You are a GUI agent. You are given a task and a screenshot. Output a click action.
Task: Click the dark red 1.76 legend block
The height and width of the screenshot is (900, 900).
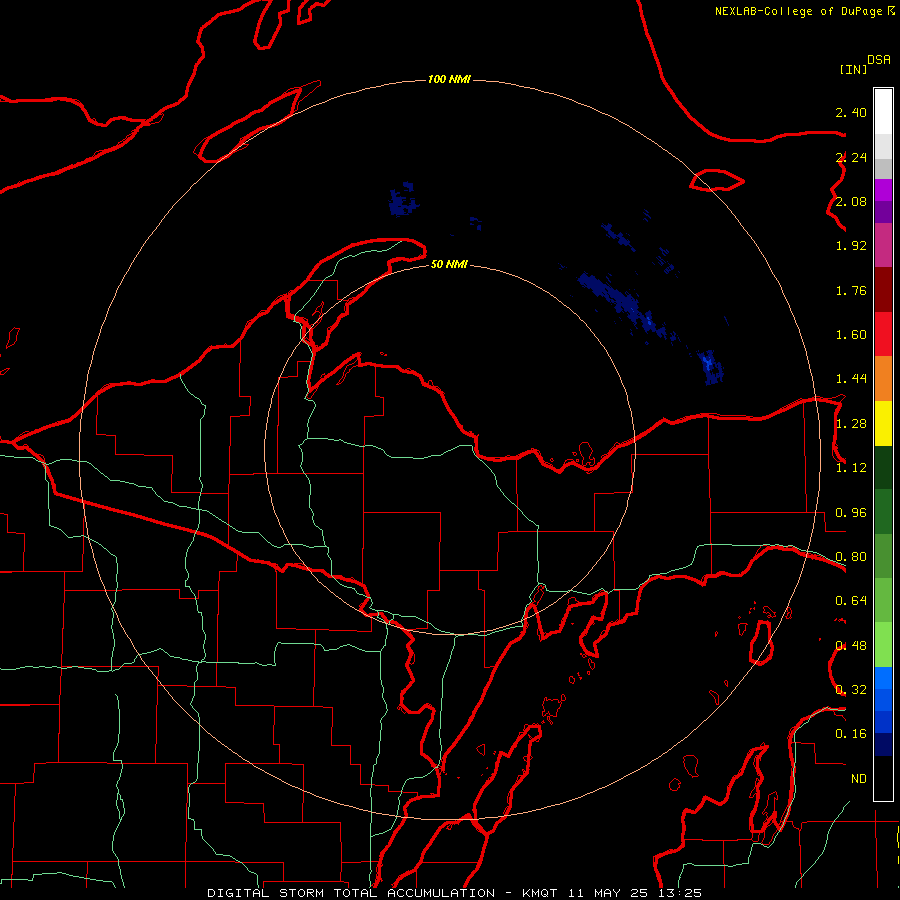pyautogui.click(x=883, y=290)
